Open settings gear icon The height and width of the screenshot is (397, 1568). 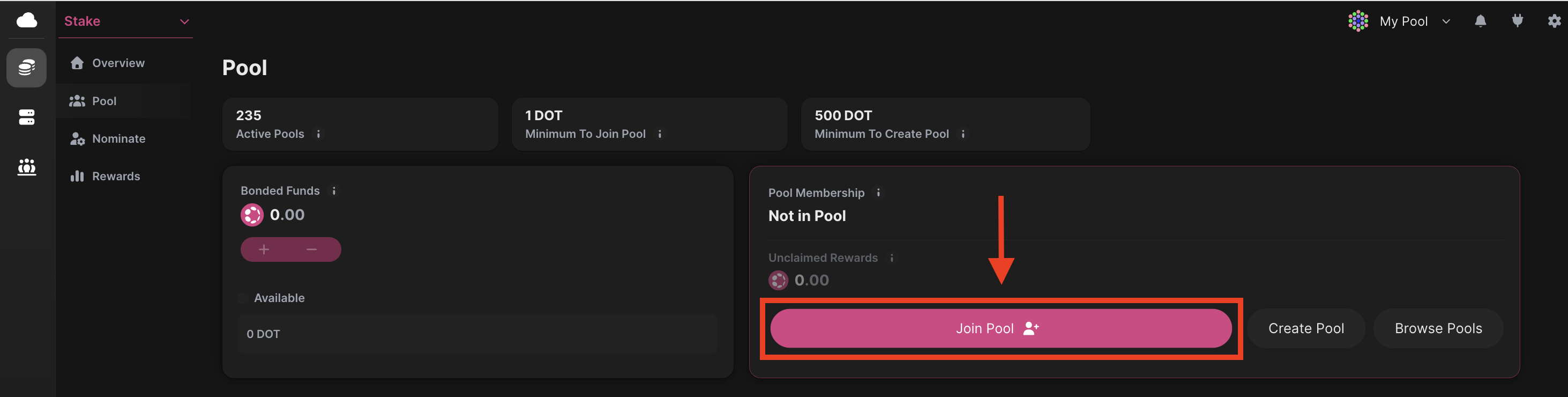(1554, 21)
